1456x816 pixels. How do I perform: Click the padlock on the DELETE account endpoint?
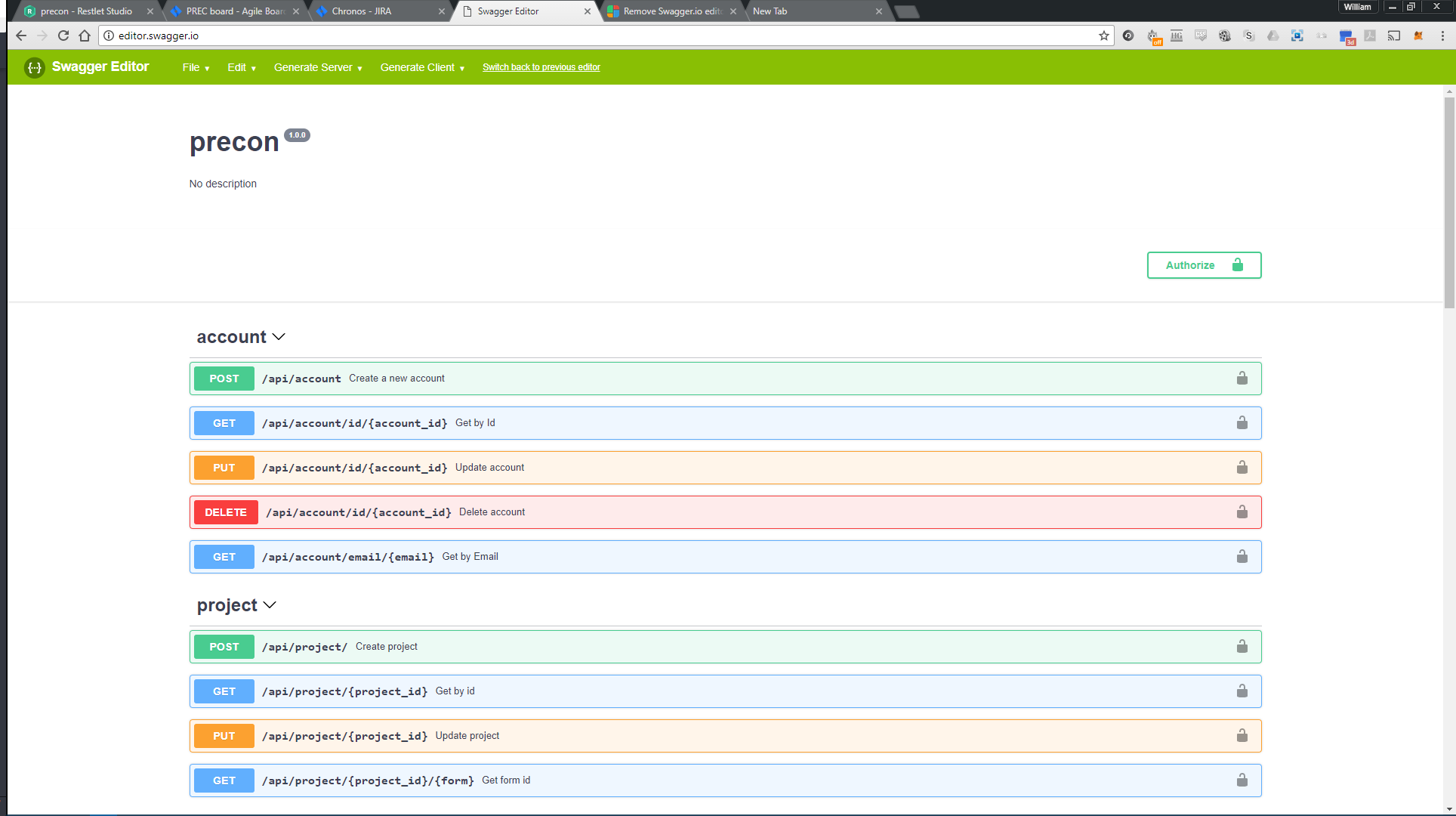click(1242, 512)
